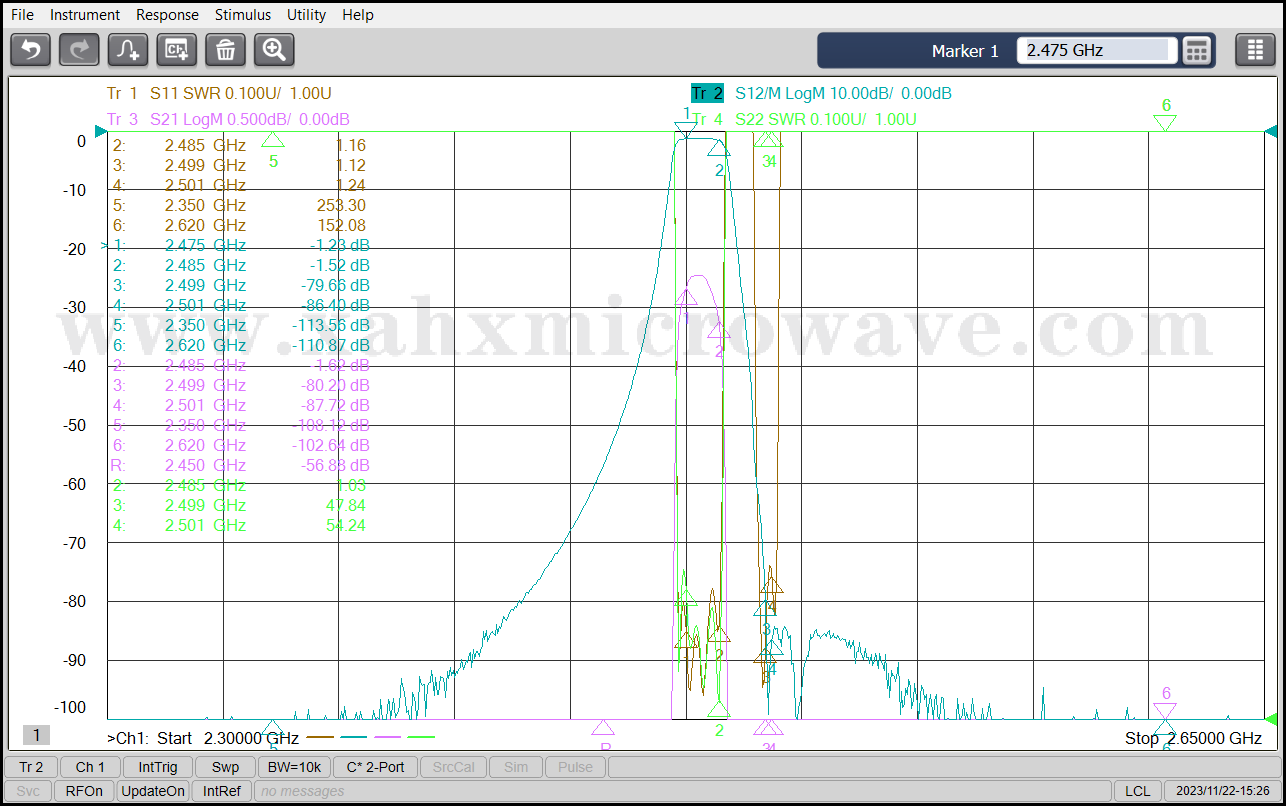Click the greyed SrcCal status button
1286x806 pixels.
[455, 767]
